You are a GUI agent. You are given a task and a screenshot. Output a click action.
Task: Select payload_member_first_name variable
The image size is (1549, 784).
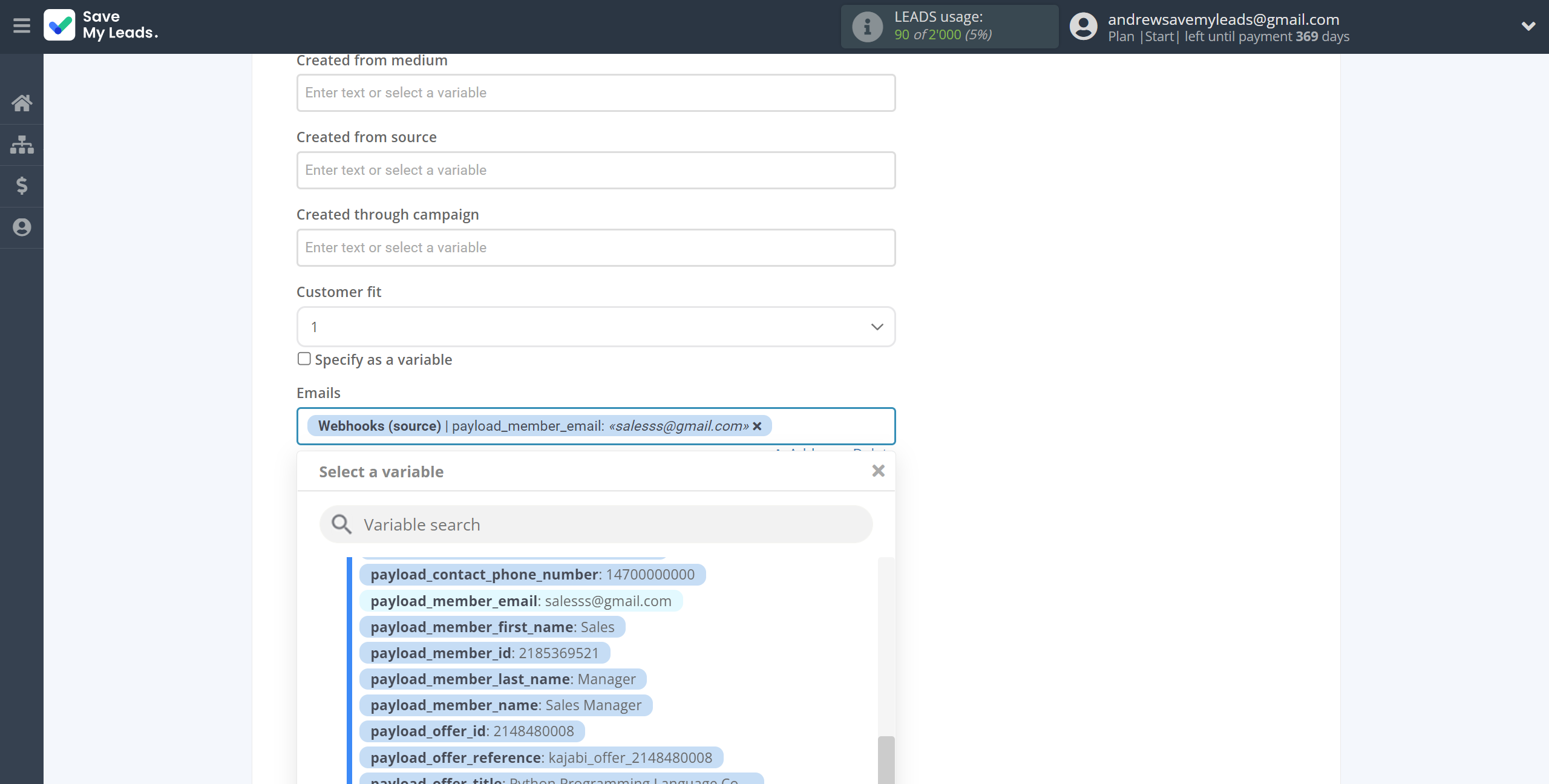493,627
